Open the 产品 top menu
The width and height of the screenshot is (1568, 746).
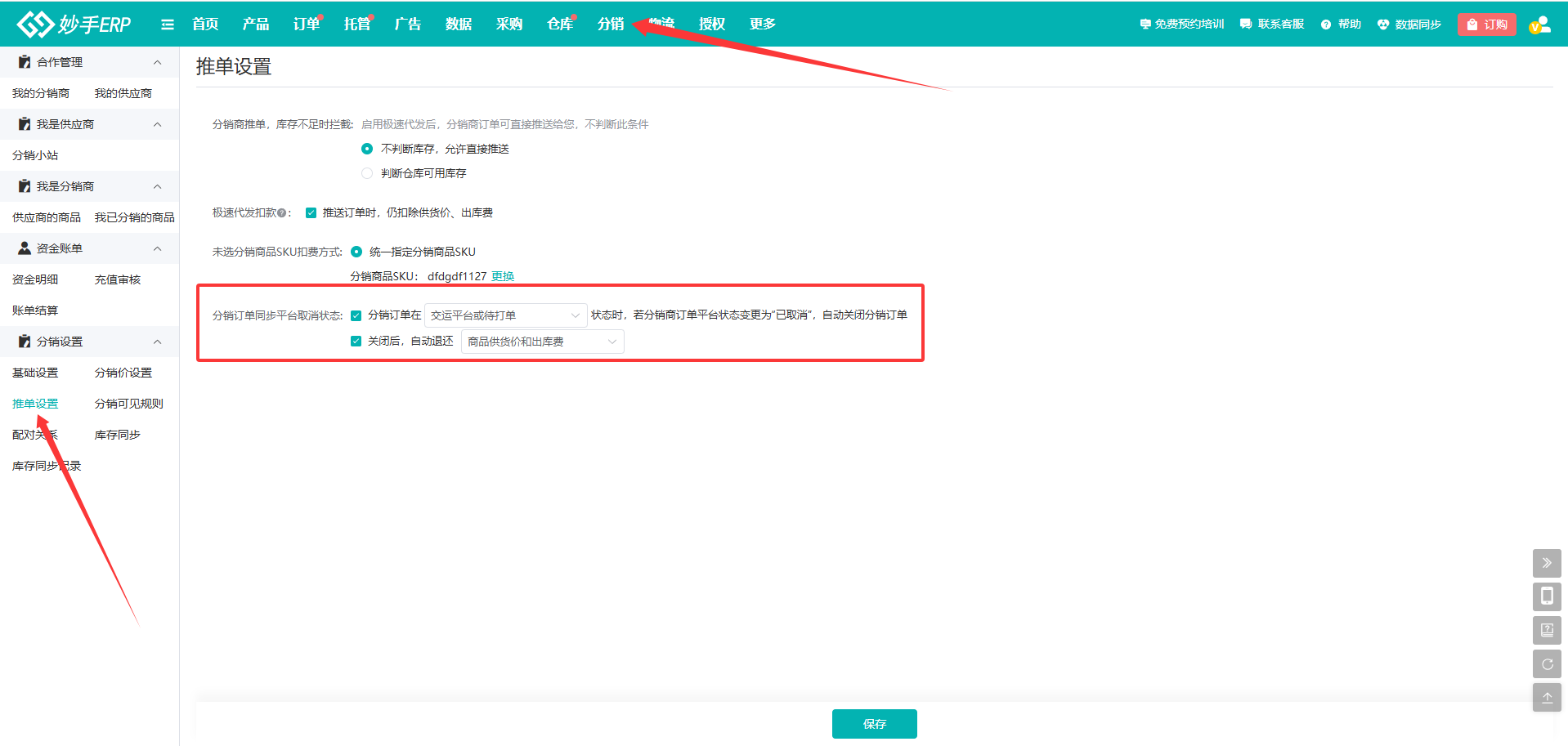tap(256, 25)
